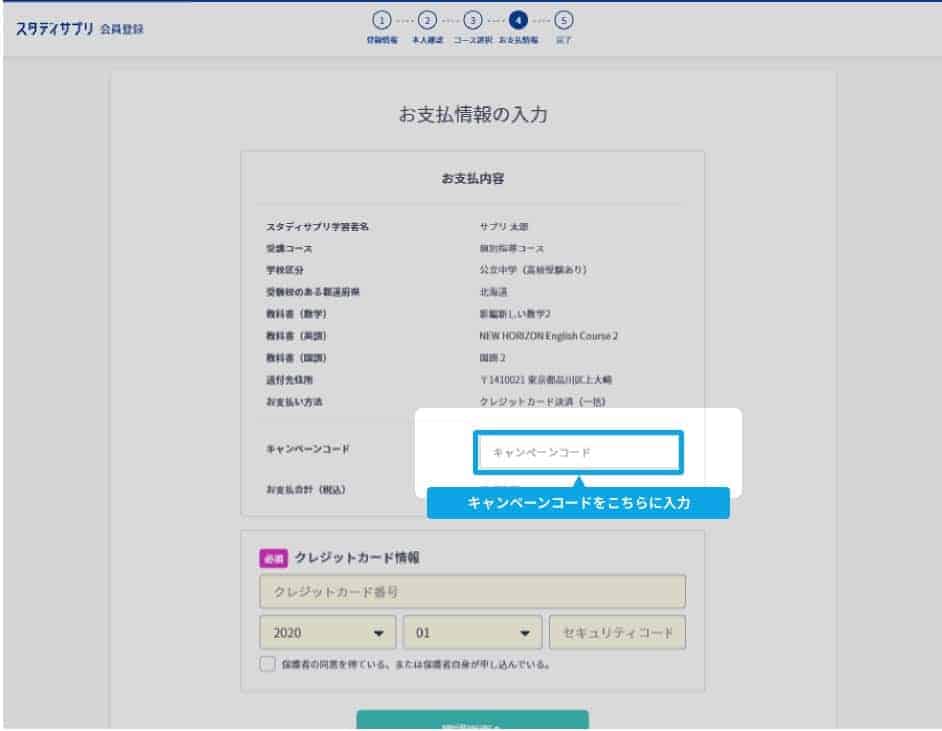Click the arrow on the 01 month selector
The image size is (942, 731).
524,633
